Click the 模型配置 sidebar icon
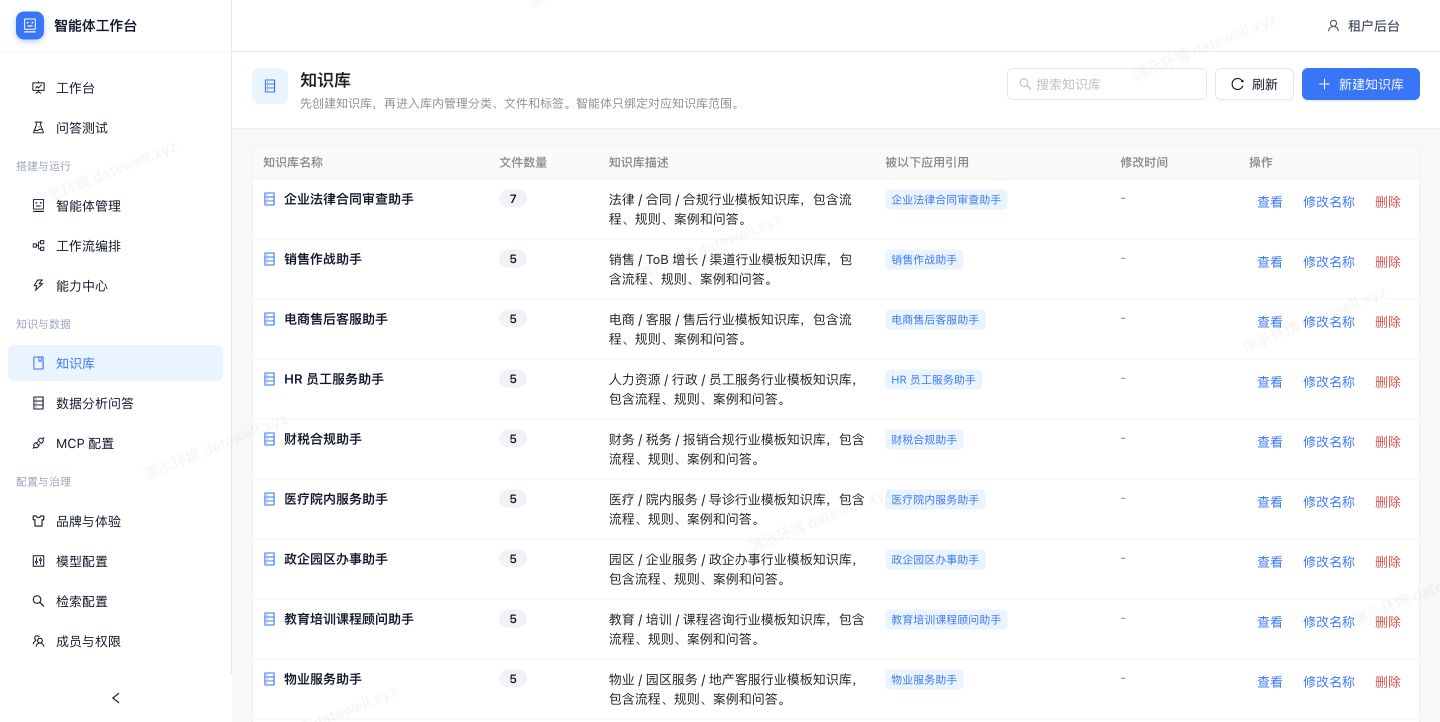This screenshot has width=1440, height=722. (39, 561)
